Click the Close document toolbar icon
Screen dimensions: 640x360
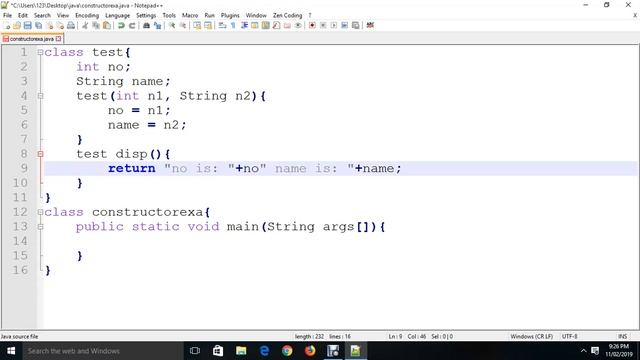coord(49,25)
